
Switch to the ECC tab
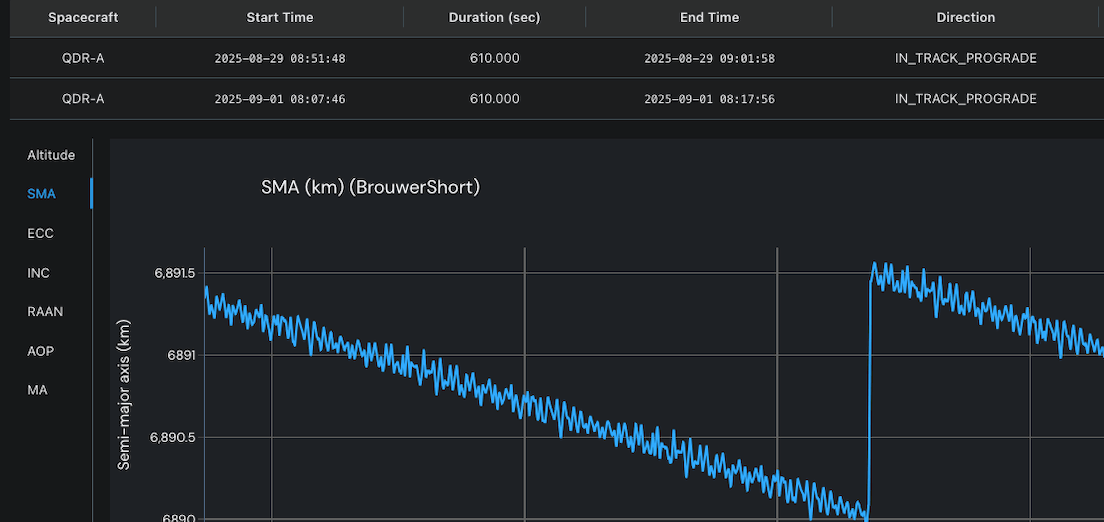(x=40, y=233)
